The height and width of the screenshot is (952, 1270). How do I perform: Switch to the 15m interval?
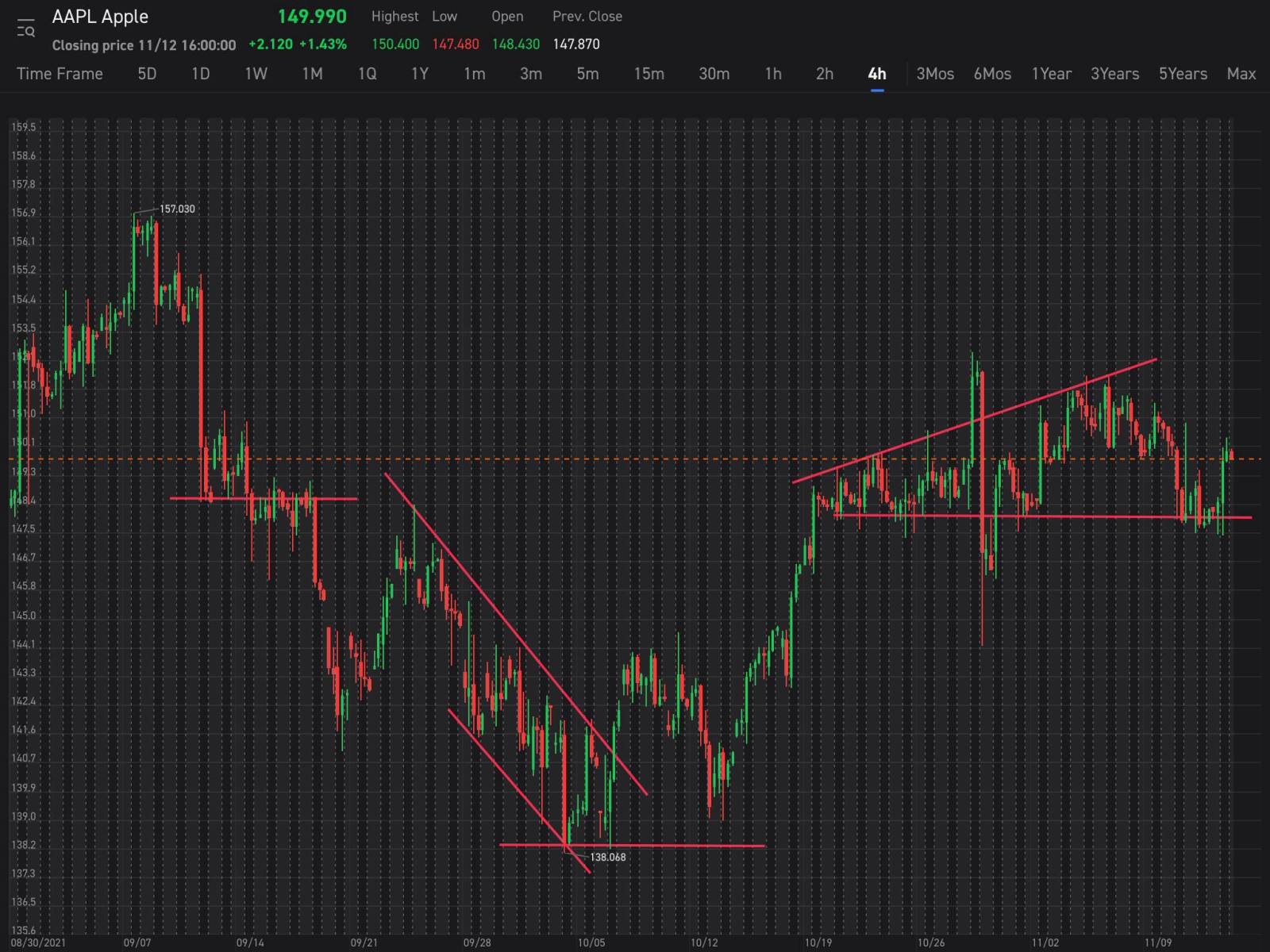(x=648, y=74)
